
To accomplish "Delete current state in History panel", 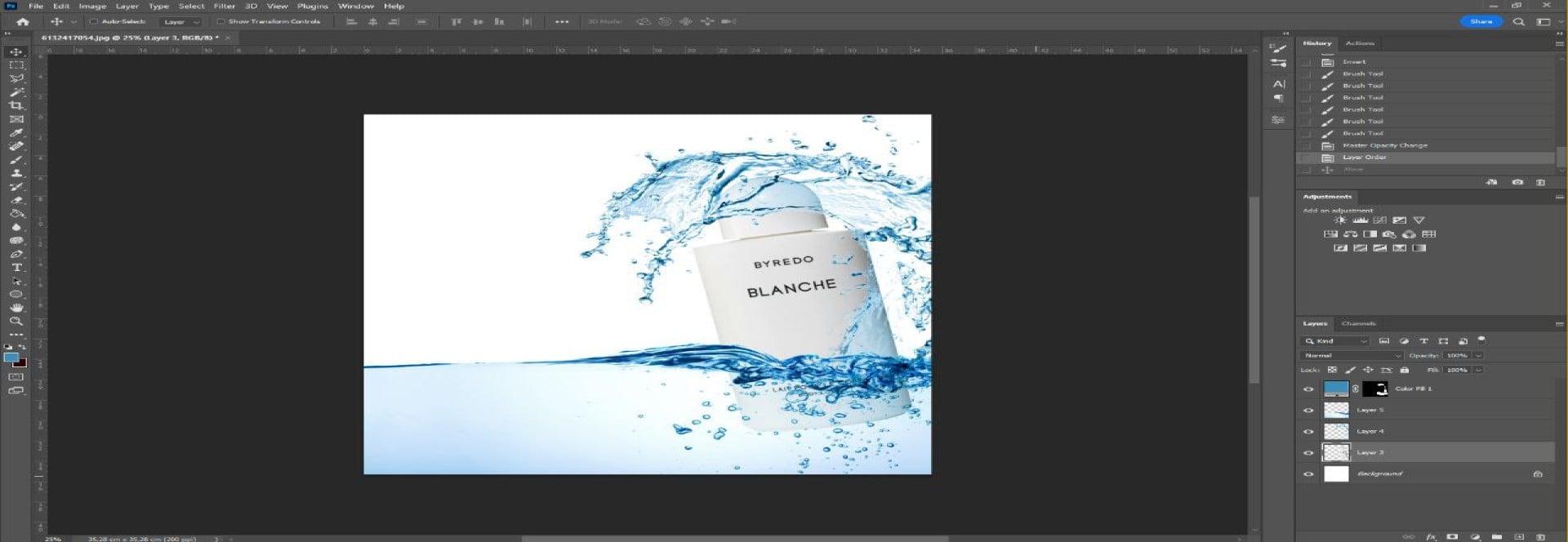I will 1540,182.
